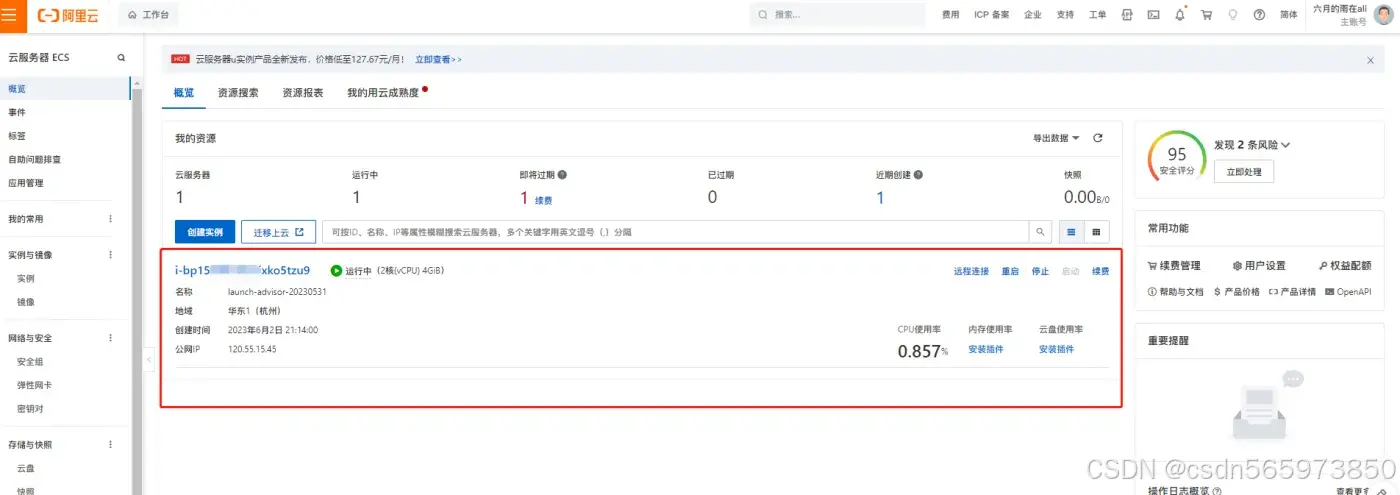1400x495 pixels.
Task: Focus the instance search input
Action: 675,232
